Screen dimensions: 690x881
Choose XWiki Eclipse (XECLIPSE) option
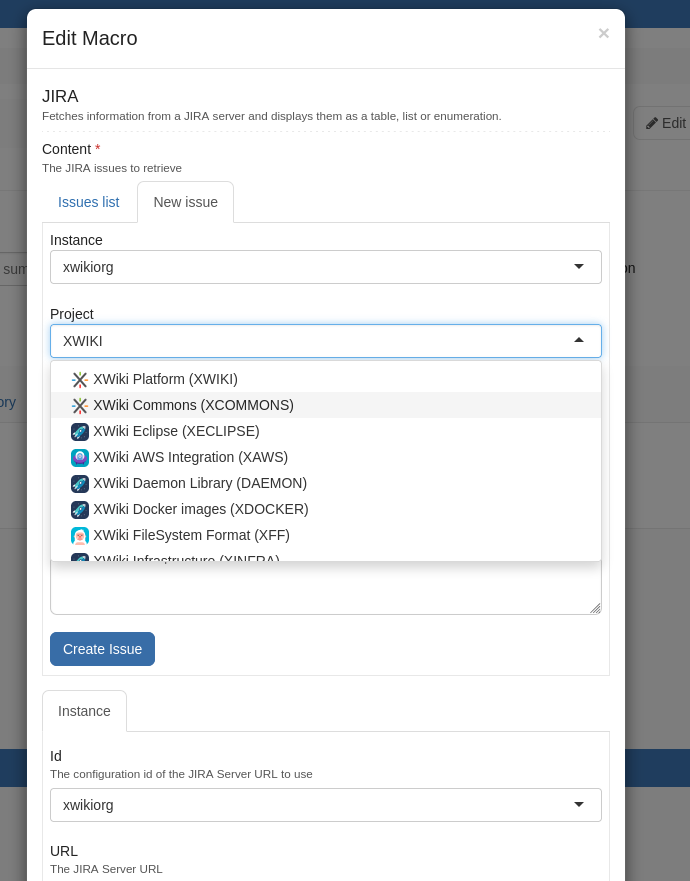click(326, 431)
